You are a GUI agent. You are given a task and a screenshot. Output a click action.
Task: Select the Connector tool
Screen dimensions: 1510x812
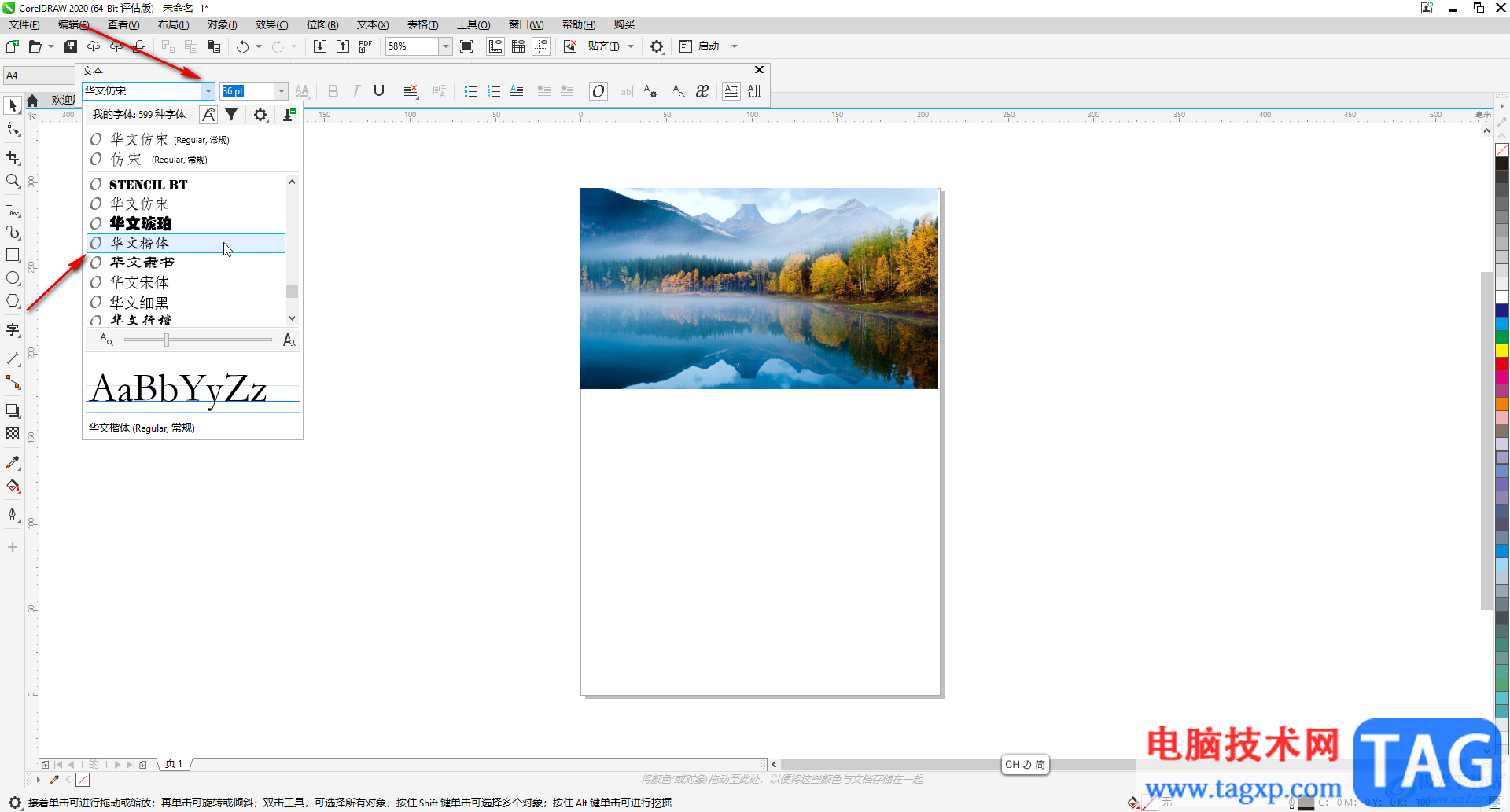pos(13,382)
